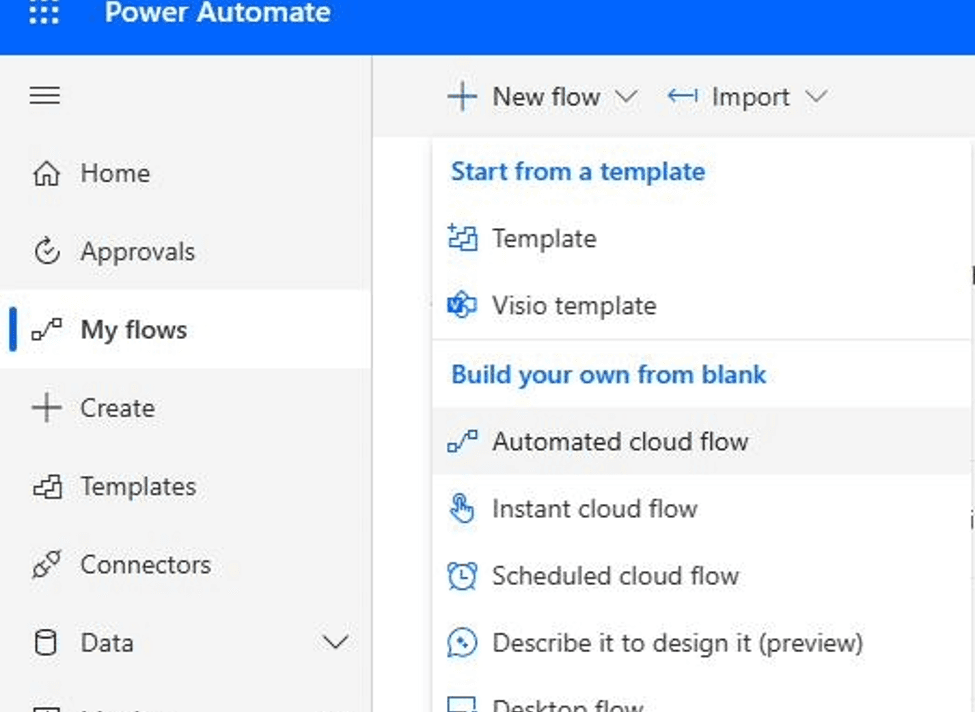The height and width of the screenshot is (712, 975).
Task: Click the Visio template icon
Action: click(462, 305)
